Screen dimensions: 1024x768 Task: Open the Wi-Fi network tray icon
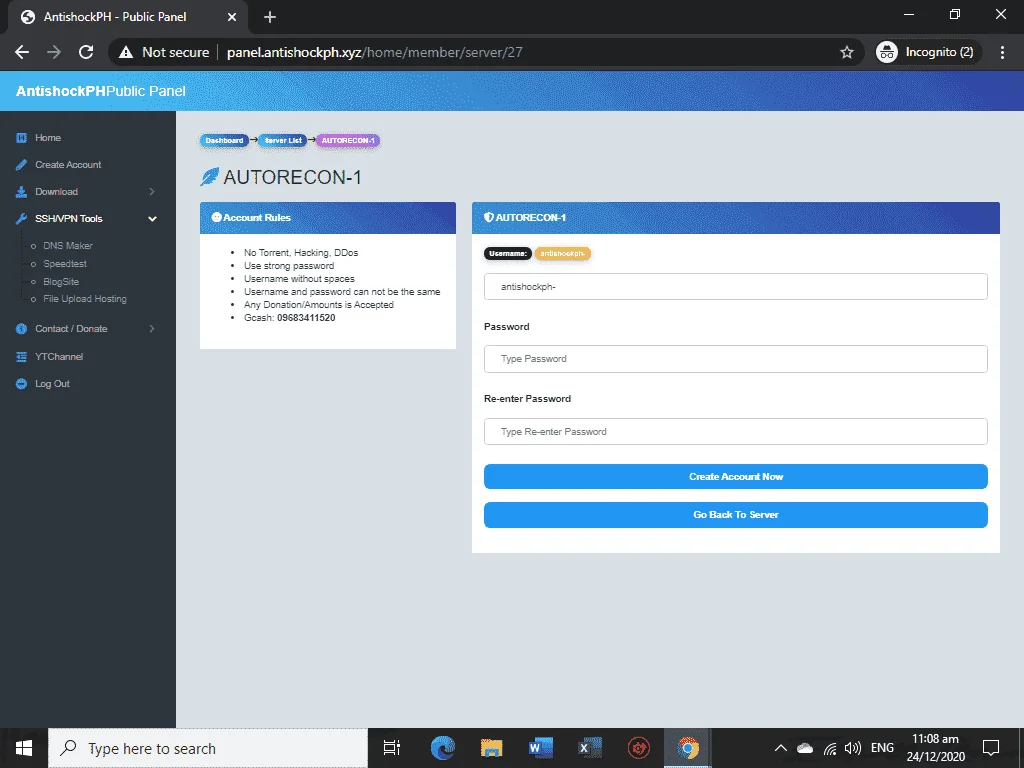tap(830, 748)
